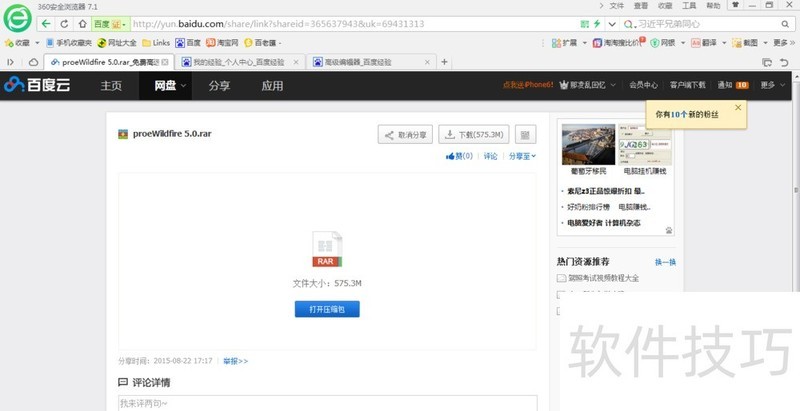Reload the page with refresh icon
The image size is (800, 411).
coord(64,24)
